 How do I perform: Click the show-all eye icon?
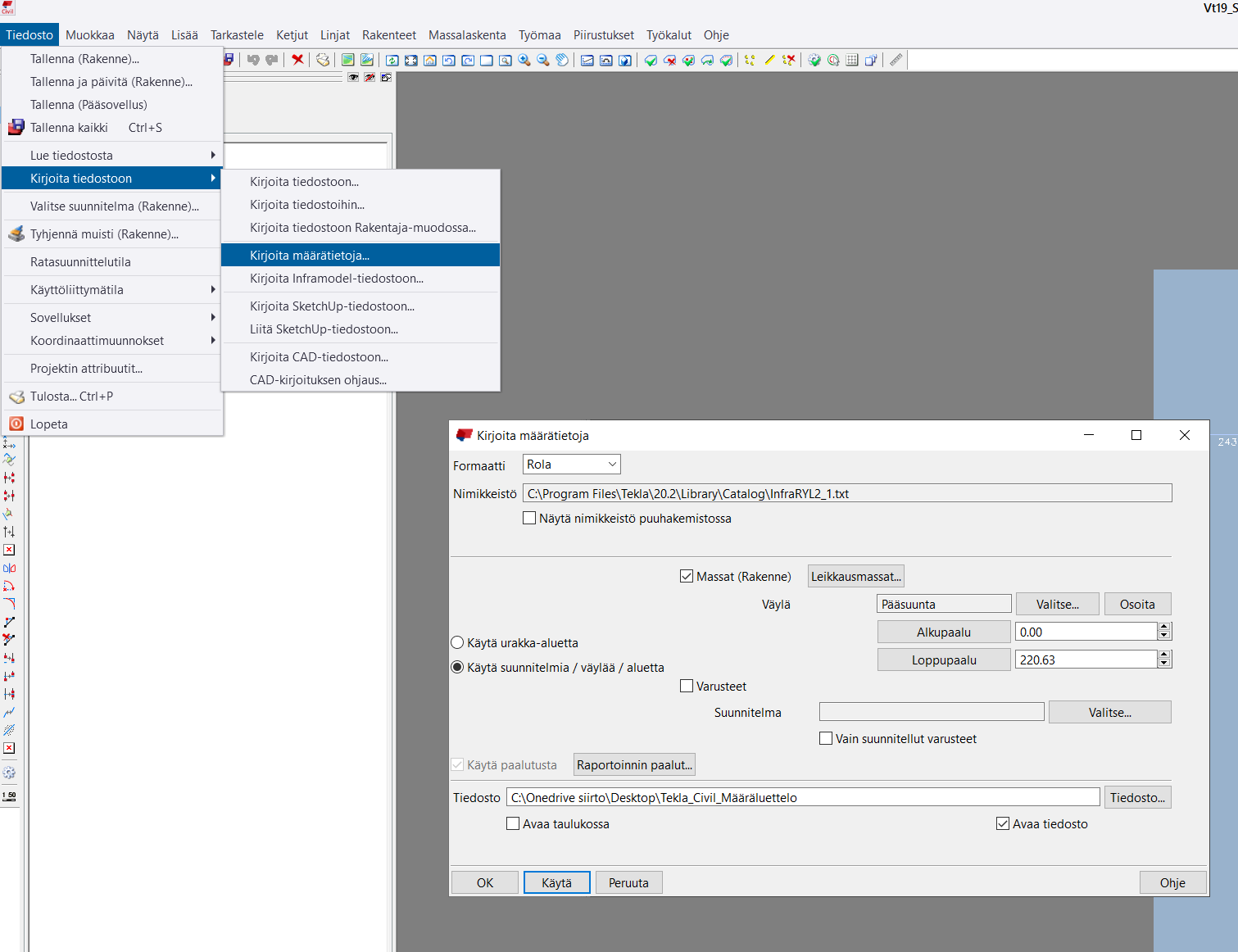(353, 77)
